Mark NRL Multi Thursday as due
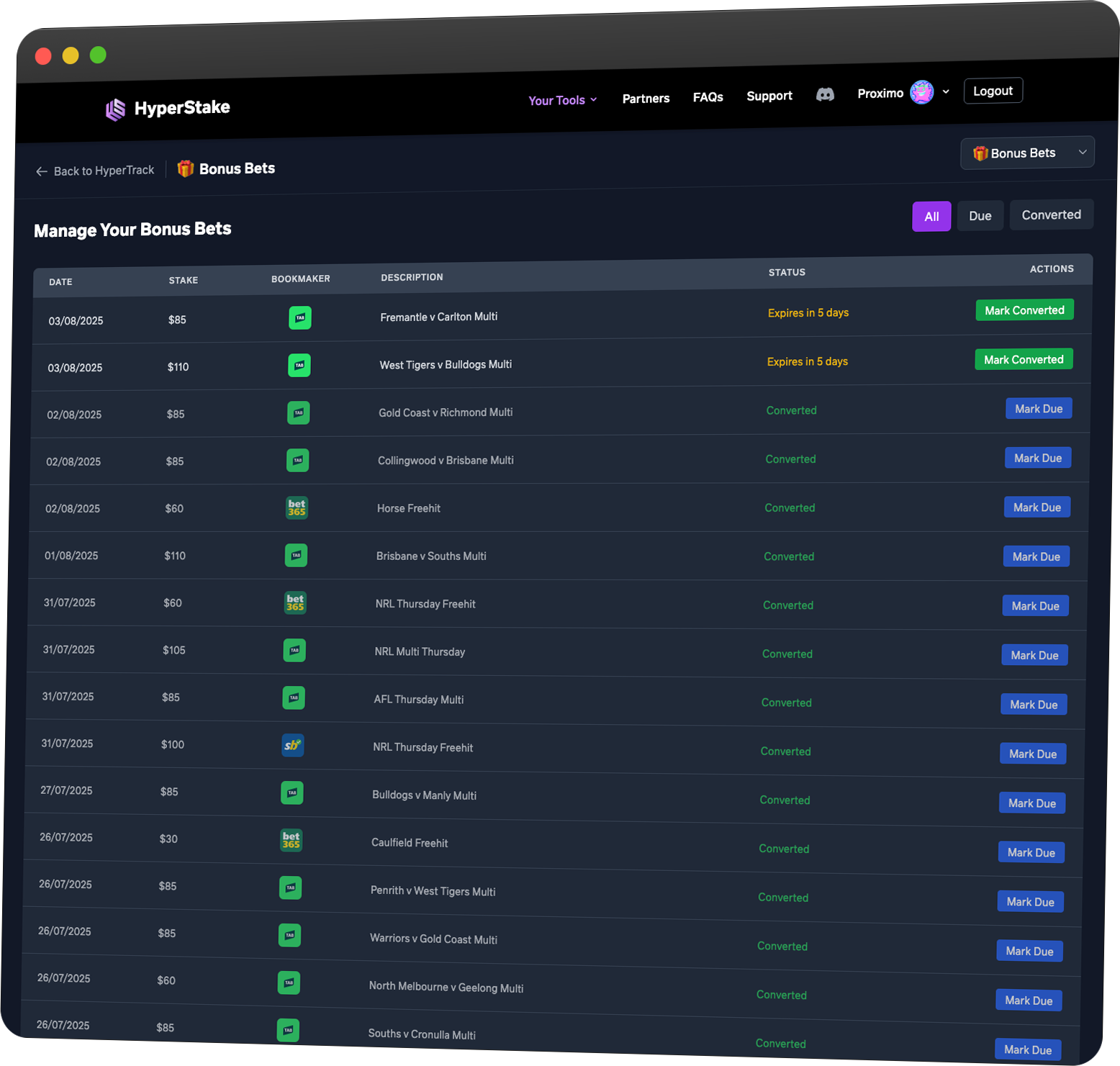1120x1066 pixels. (1034, 655)
